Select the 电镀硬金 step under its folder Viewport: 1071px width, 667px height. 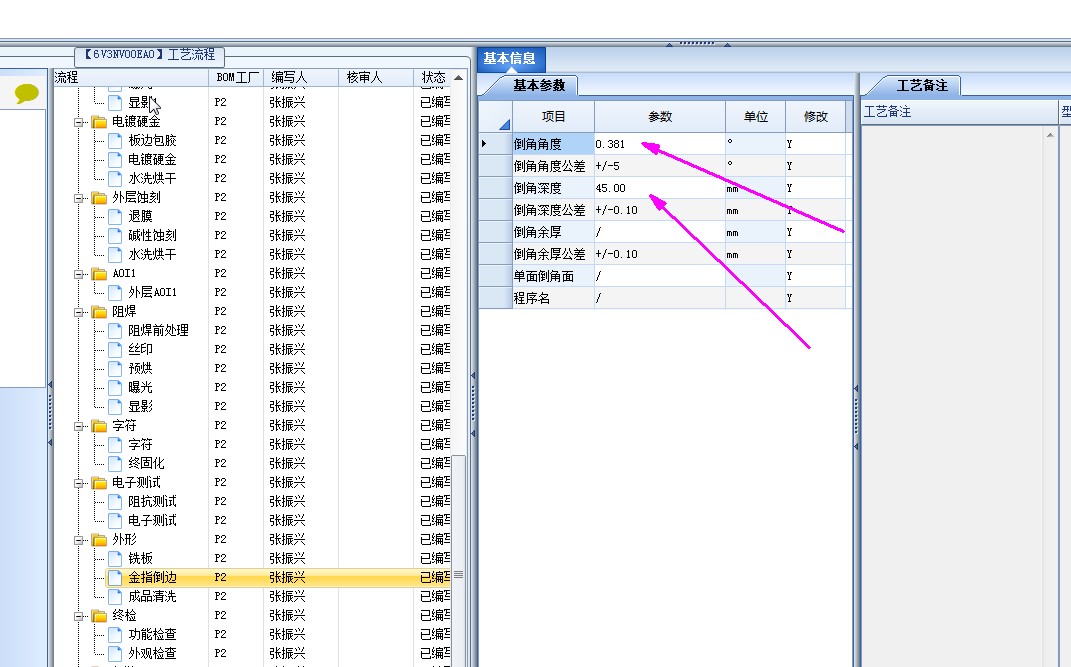tap(152, 159)
